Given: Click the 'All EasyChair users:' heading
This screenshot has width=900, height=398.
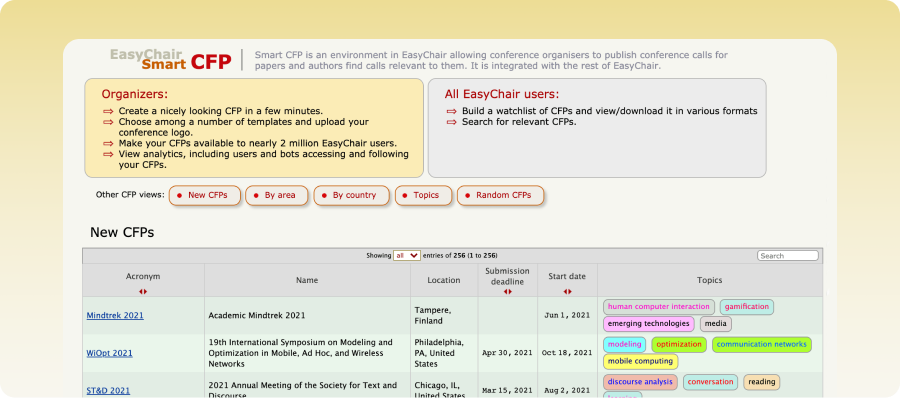Looking at the screenshot, I should tap(502, 94).
